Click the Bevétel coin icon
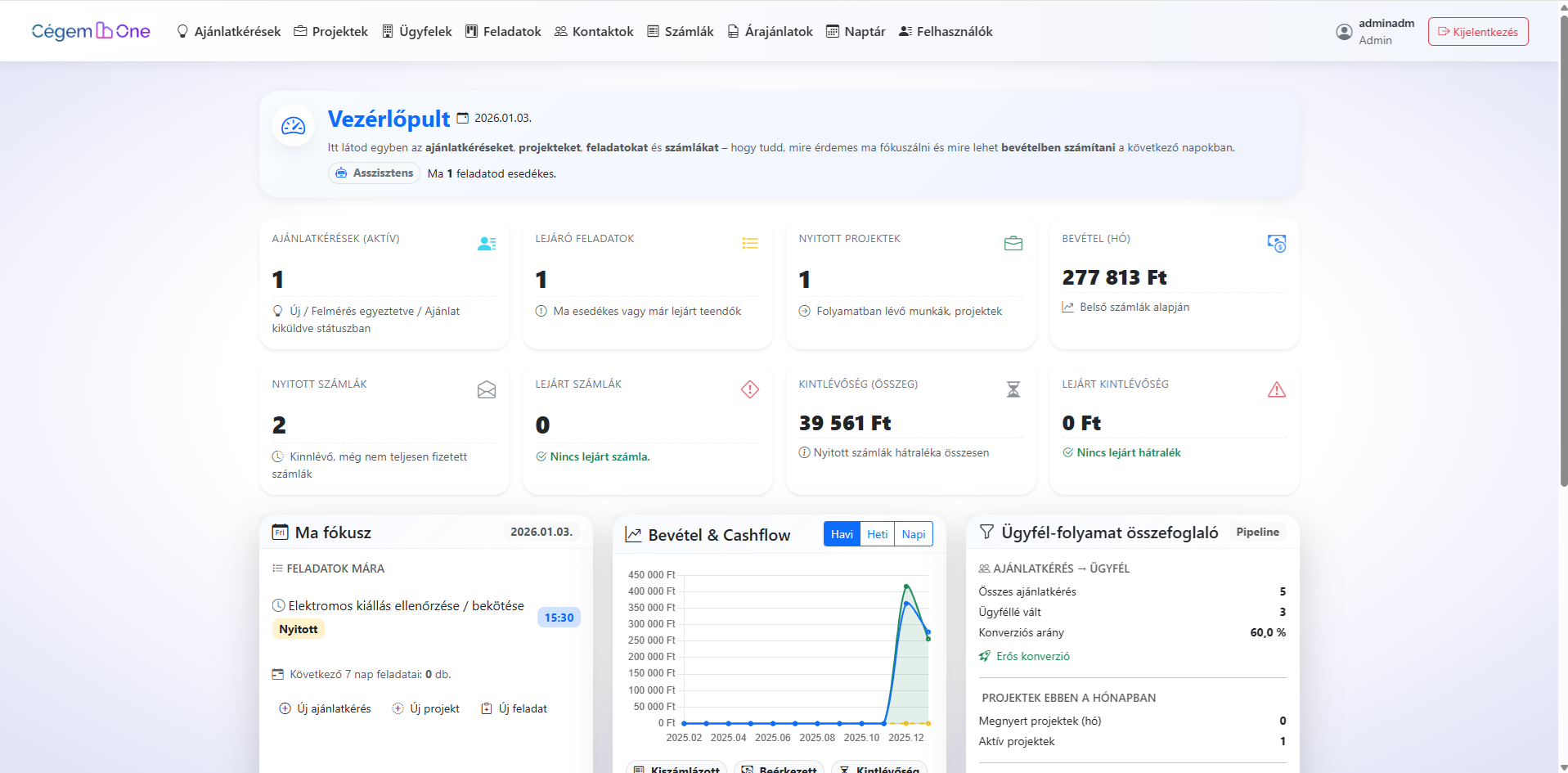1568x773 pixels. pyautogui.click(x=1277, y=244)
